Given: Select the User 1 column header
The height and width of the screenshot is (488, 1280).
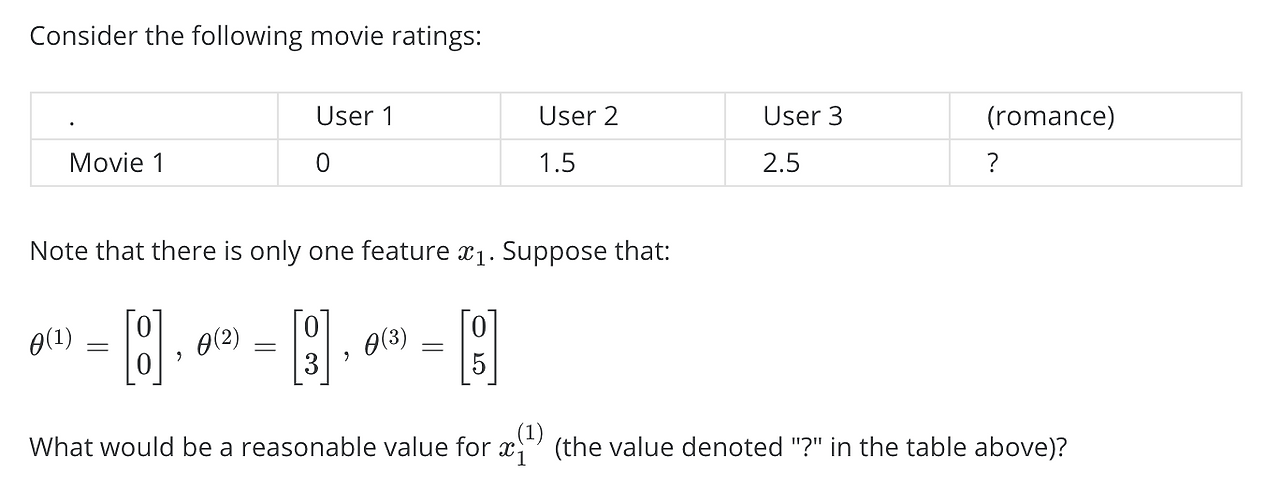Looking at the screenshot, I should [354, 117].
